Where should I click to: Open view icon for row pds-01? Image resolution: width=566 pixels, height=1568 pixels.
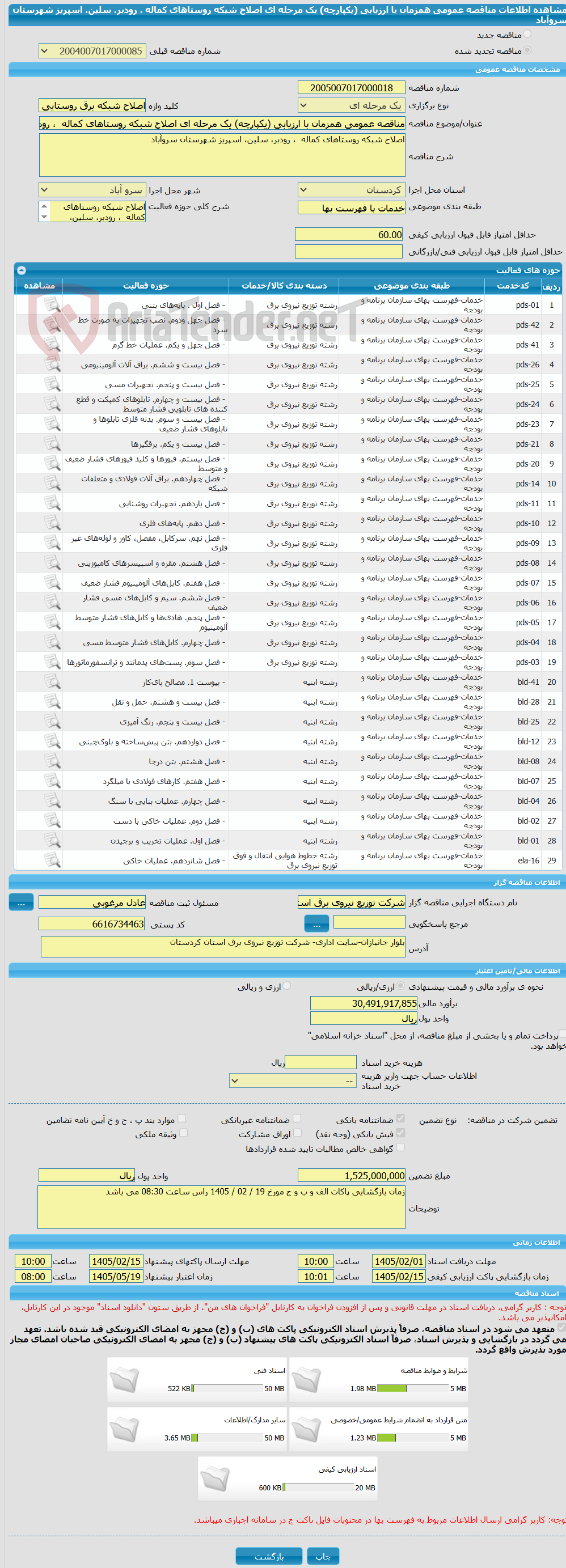52,304
